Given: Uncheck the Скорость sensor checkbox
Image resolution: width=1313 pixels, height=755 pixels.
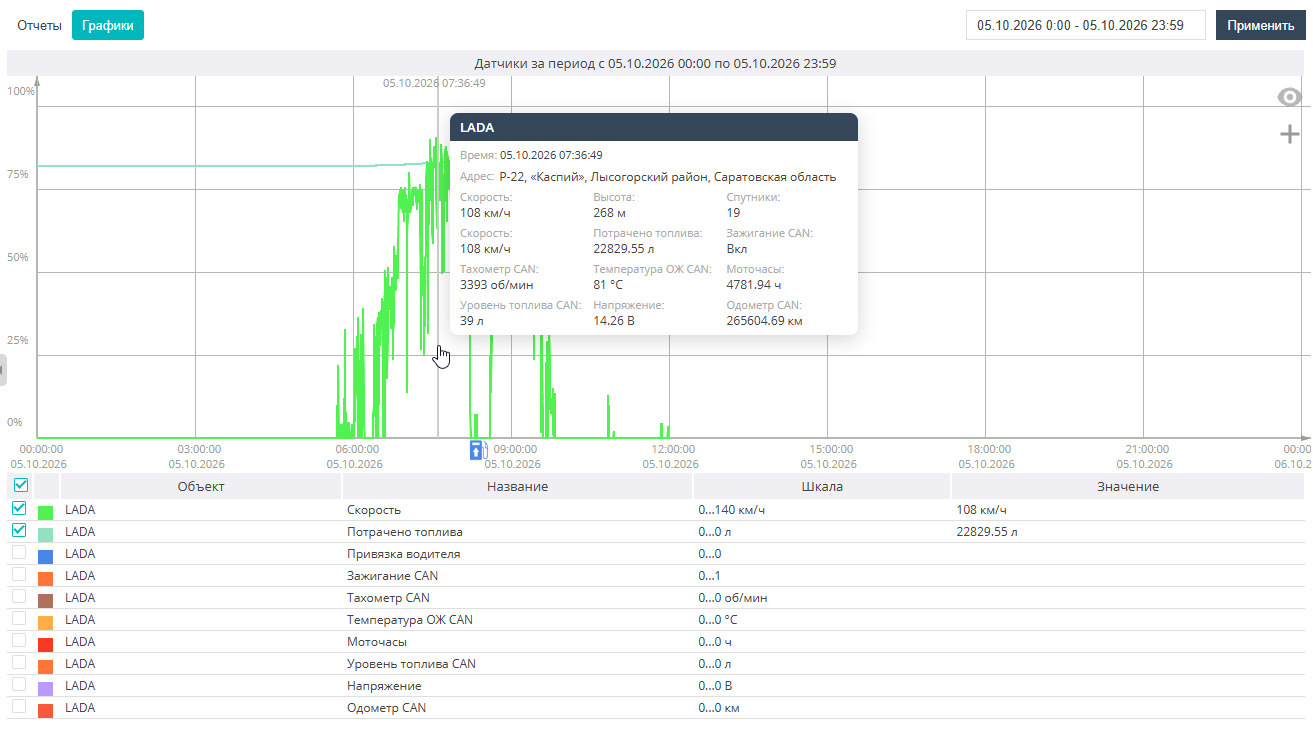Looking at the screenshot, I should coord(19,508).
